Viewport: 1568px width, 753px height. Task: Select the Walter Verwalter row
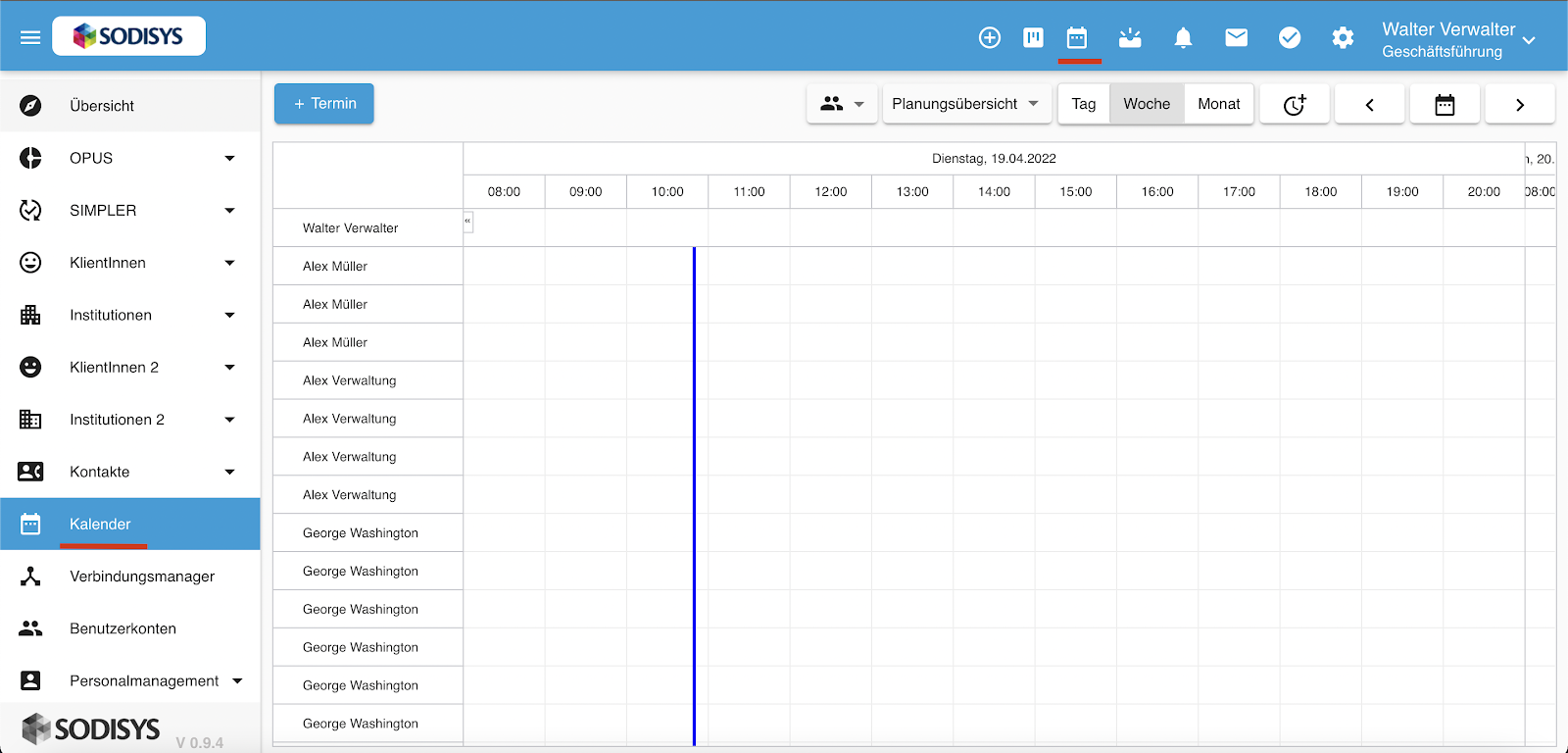[367, 227]
